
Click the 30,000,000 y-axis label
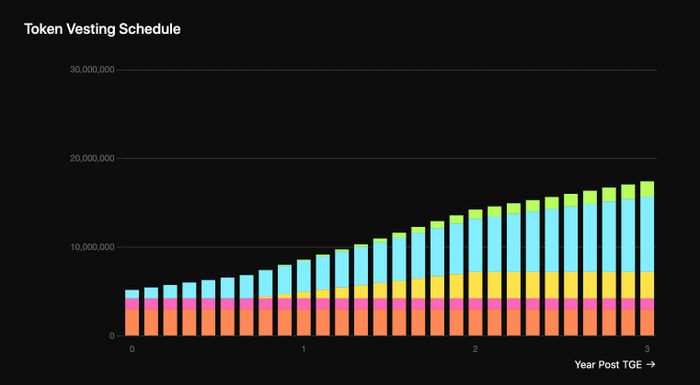tap(92, 70)
